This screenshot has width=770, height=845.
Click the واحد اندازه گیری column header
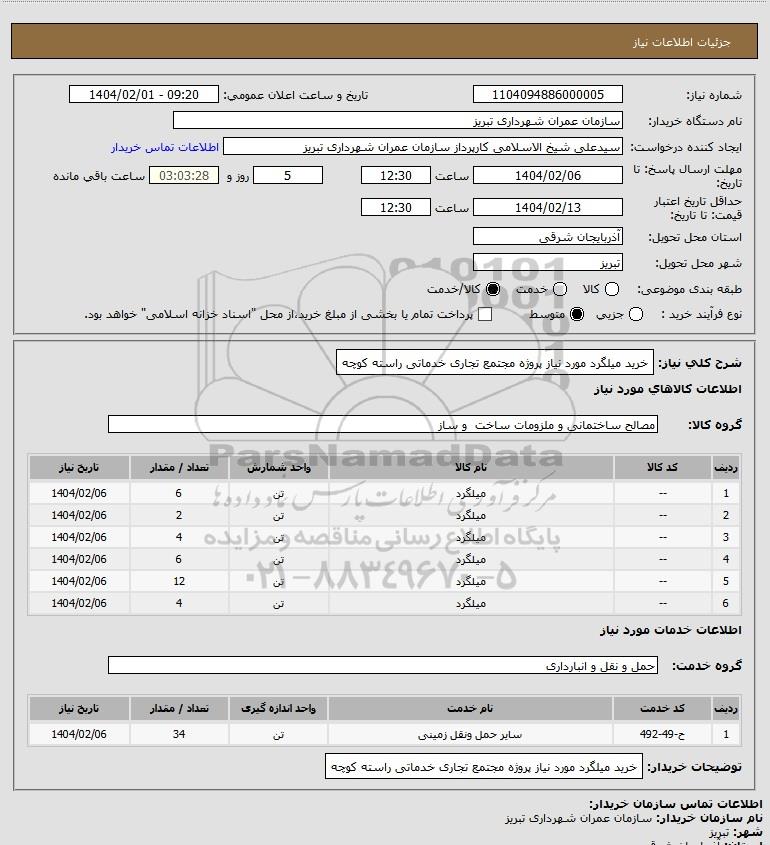[x=279, y=708]
